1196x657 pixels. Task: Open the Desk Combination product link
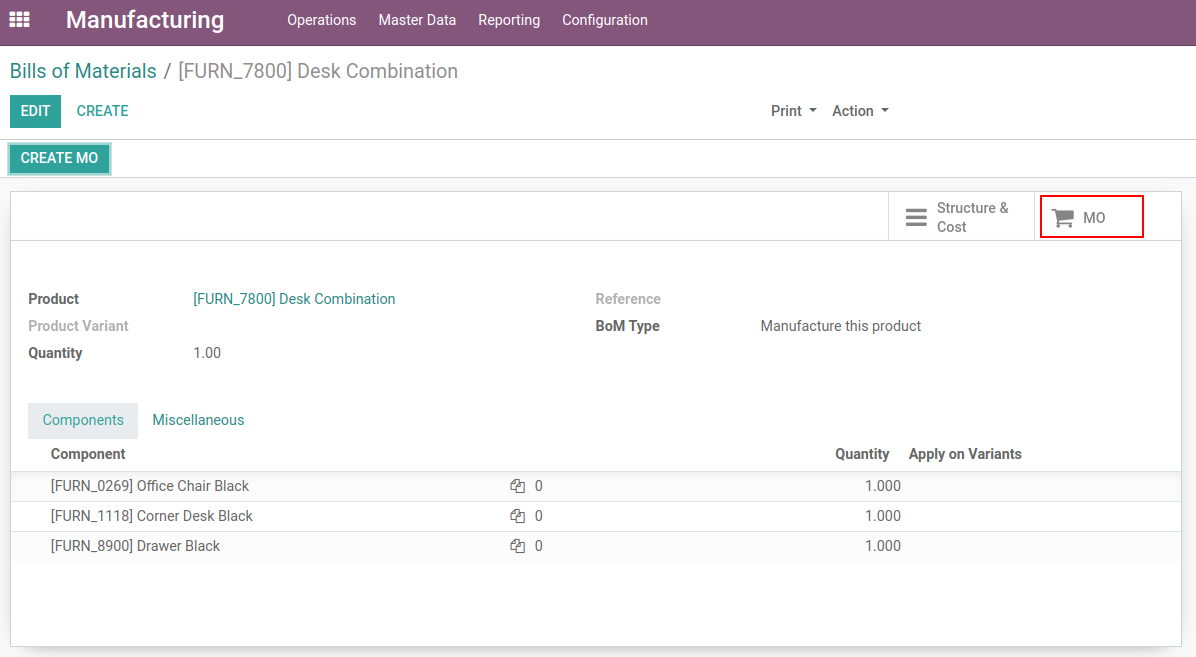click(294, 299)
